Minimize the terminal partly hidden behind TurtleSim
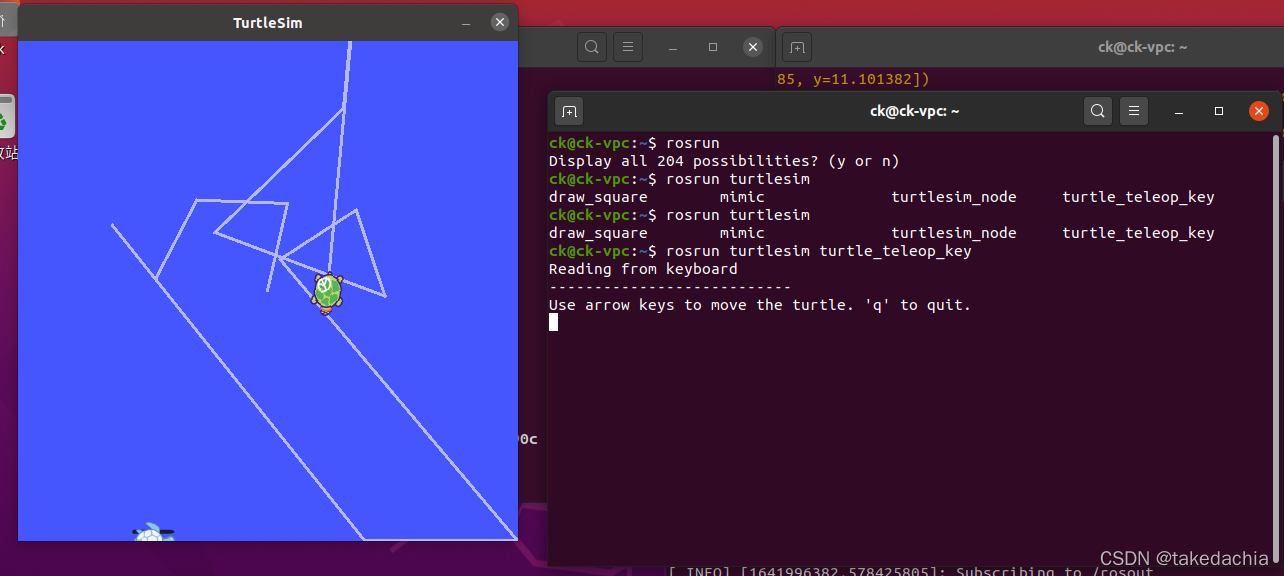The width and height of the screenshot is (1284, 576). pyautogui.click(x=673, y=47)
